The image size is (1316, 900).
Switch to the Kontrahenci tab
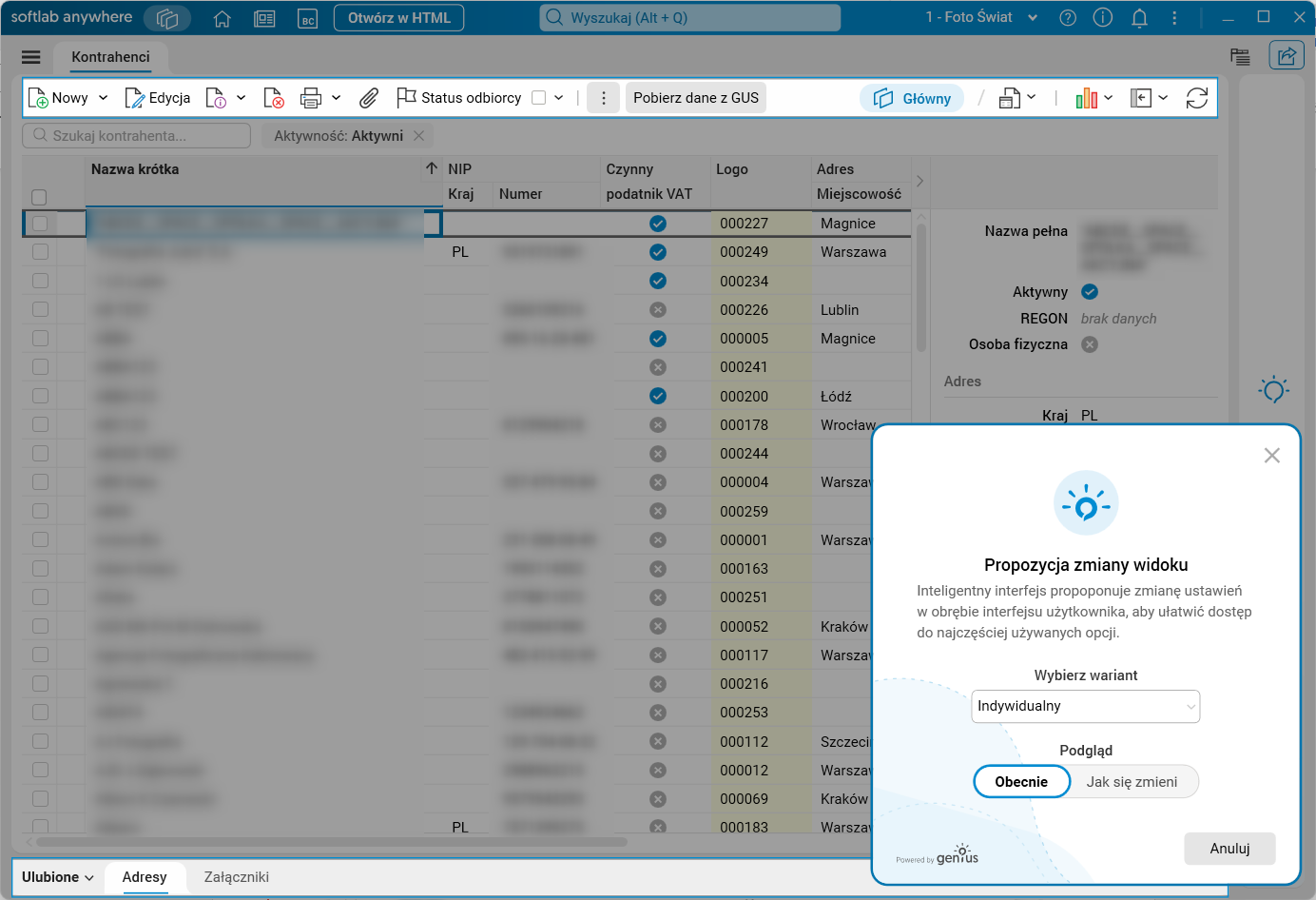pos(110,57)
